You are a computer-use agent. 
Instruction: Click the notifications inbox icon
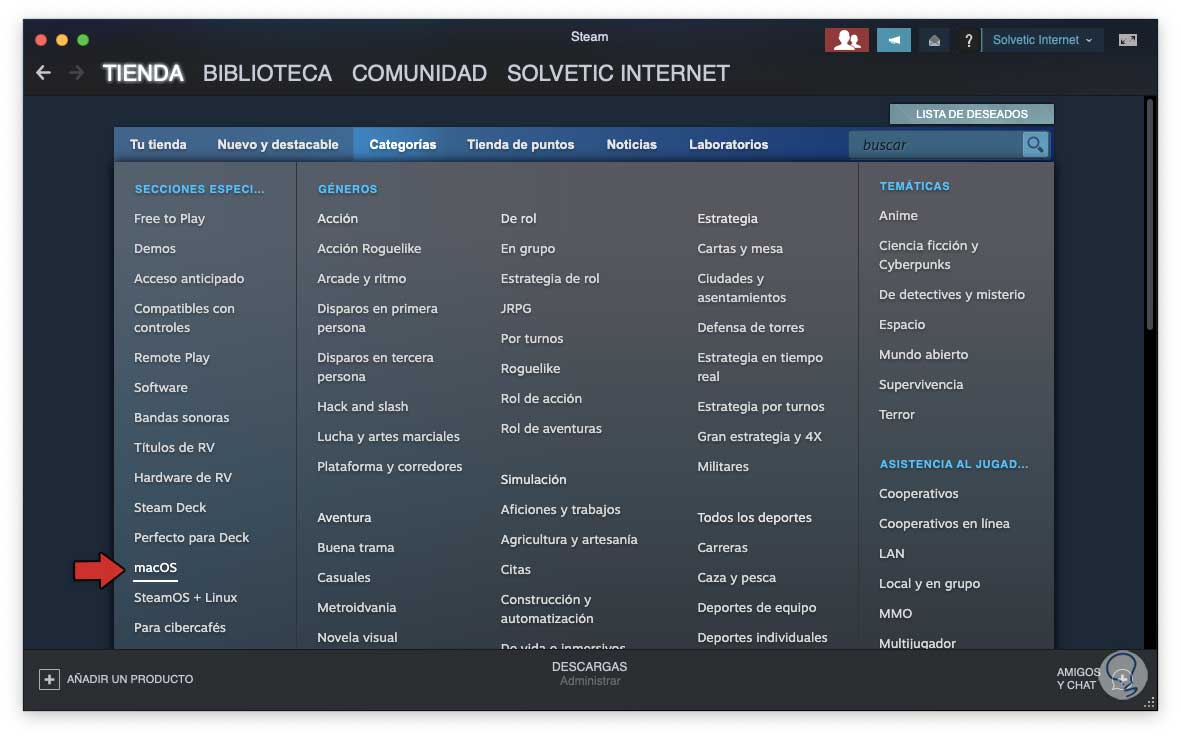[934, 41]
